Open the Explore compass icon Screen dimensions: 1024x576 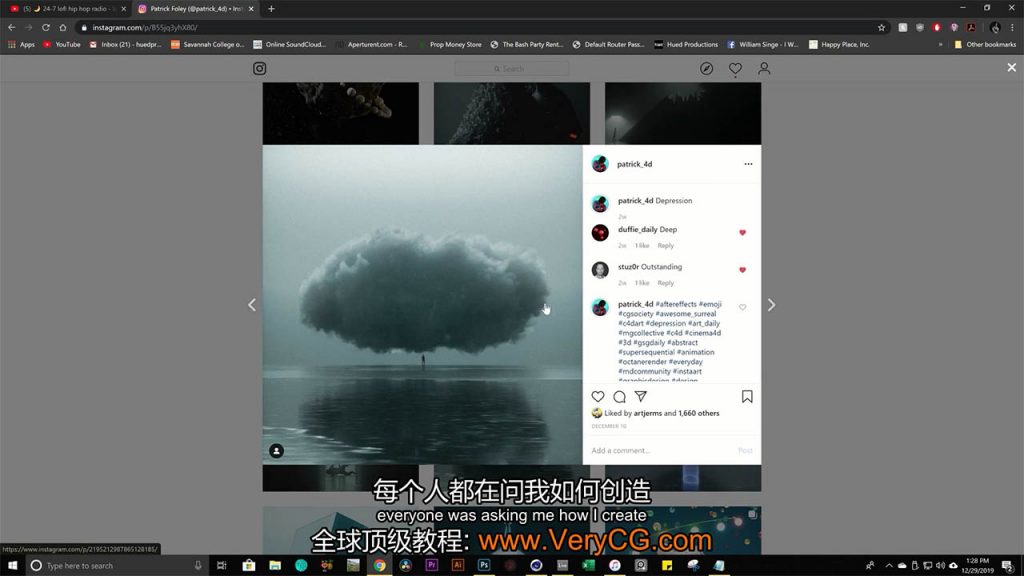point(707,69)
